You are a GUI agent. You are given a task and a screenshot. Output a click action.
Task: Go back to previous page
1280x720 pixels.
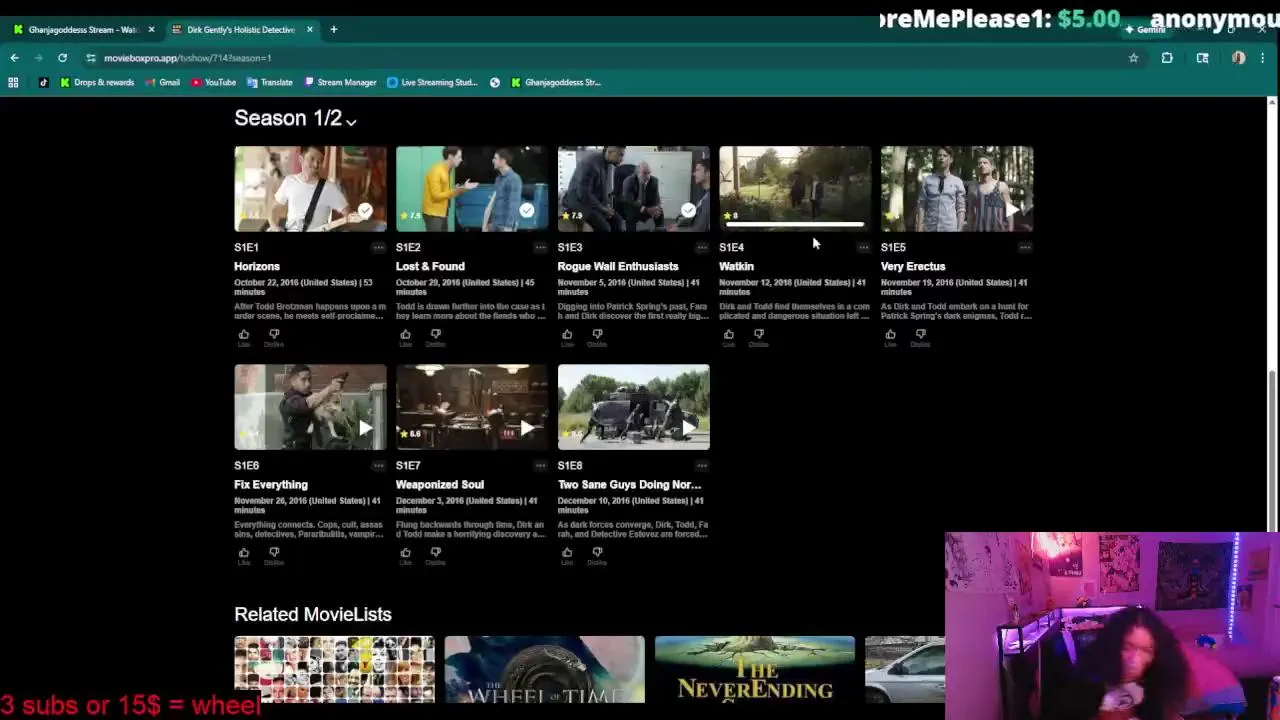click(x=15, y=58)
